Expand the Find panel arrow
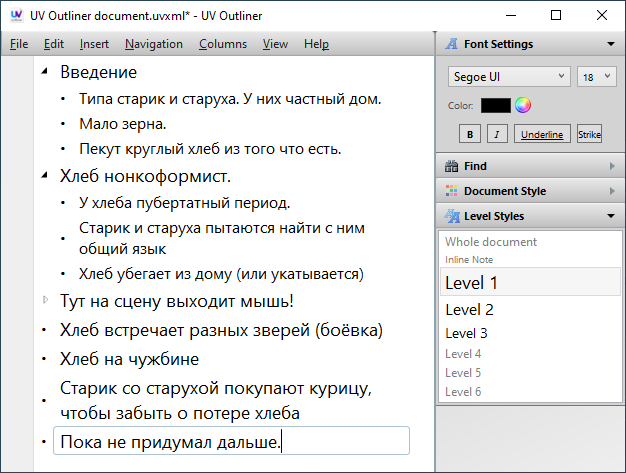This screenshot has height=473, width=626. tap(611, 166)
